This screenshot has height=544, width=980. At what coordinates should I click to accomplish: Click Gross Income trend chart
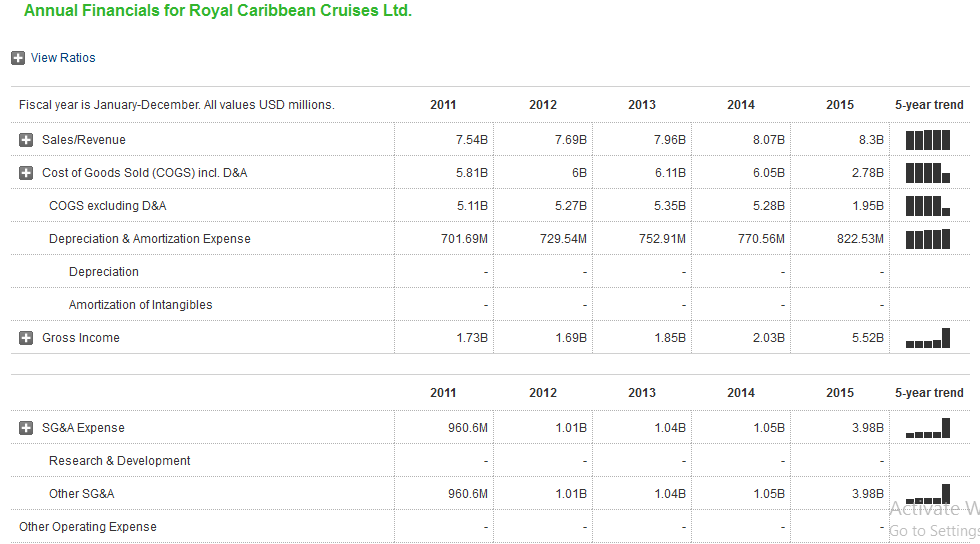coord(927,339)
